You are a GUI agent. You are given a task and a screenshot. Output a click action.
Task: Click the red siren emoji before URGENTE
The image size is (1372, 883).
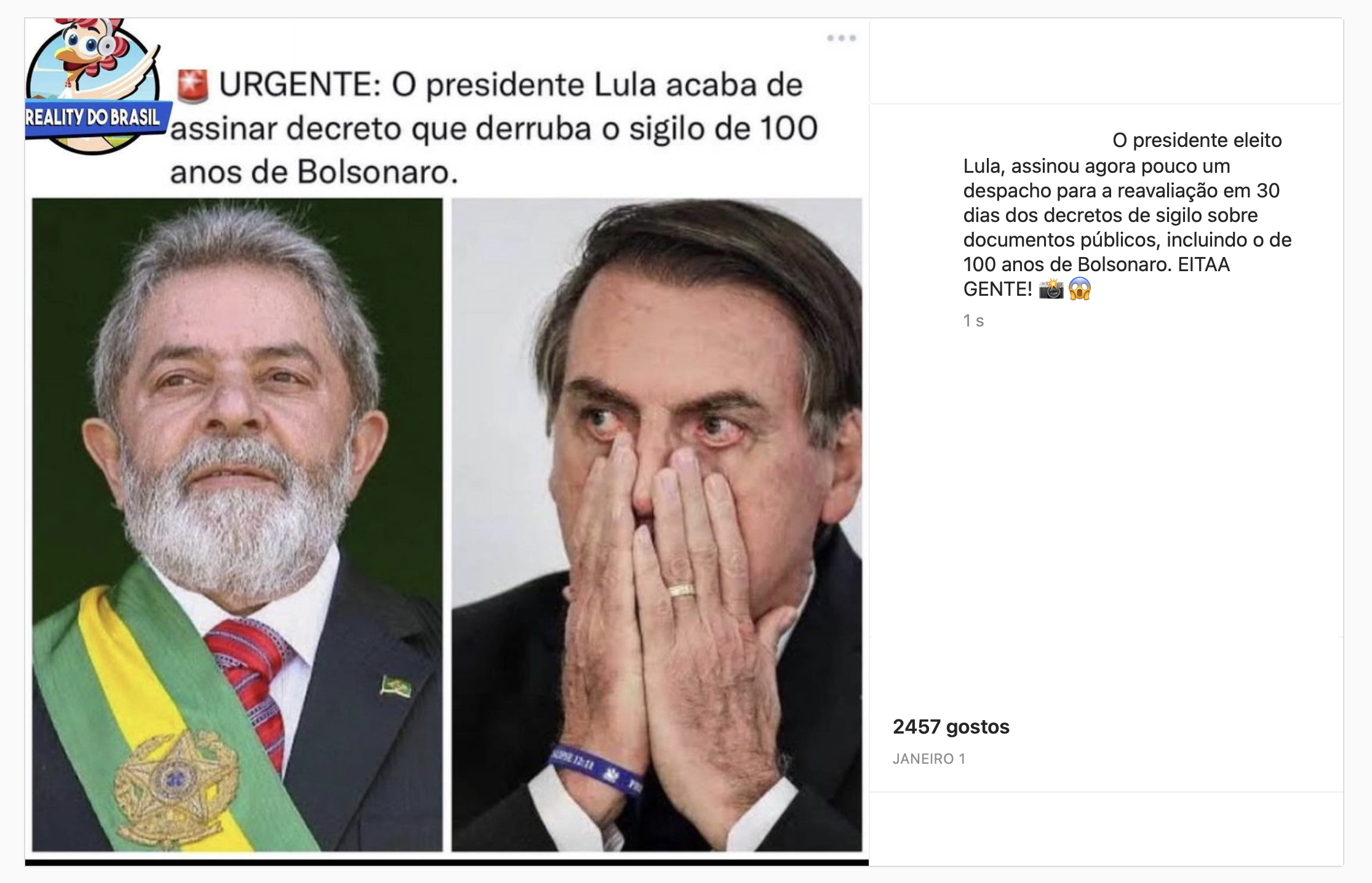pos(193,86)
